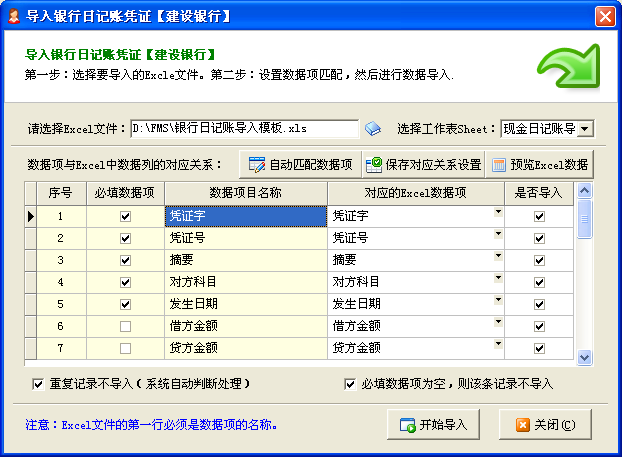The width and height of the screenshot is (622, 457).
Task: Click 开始导入 to start the import
Action: (x=434, y=424)
